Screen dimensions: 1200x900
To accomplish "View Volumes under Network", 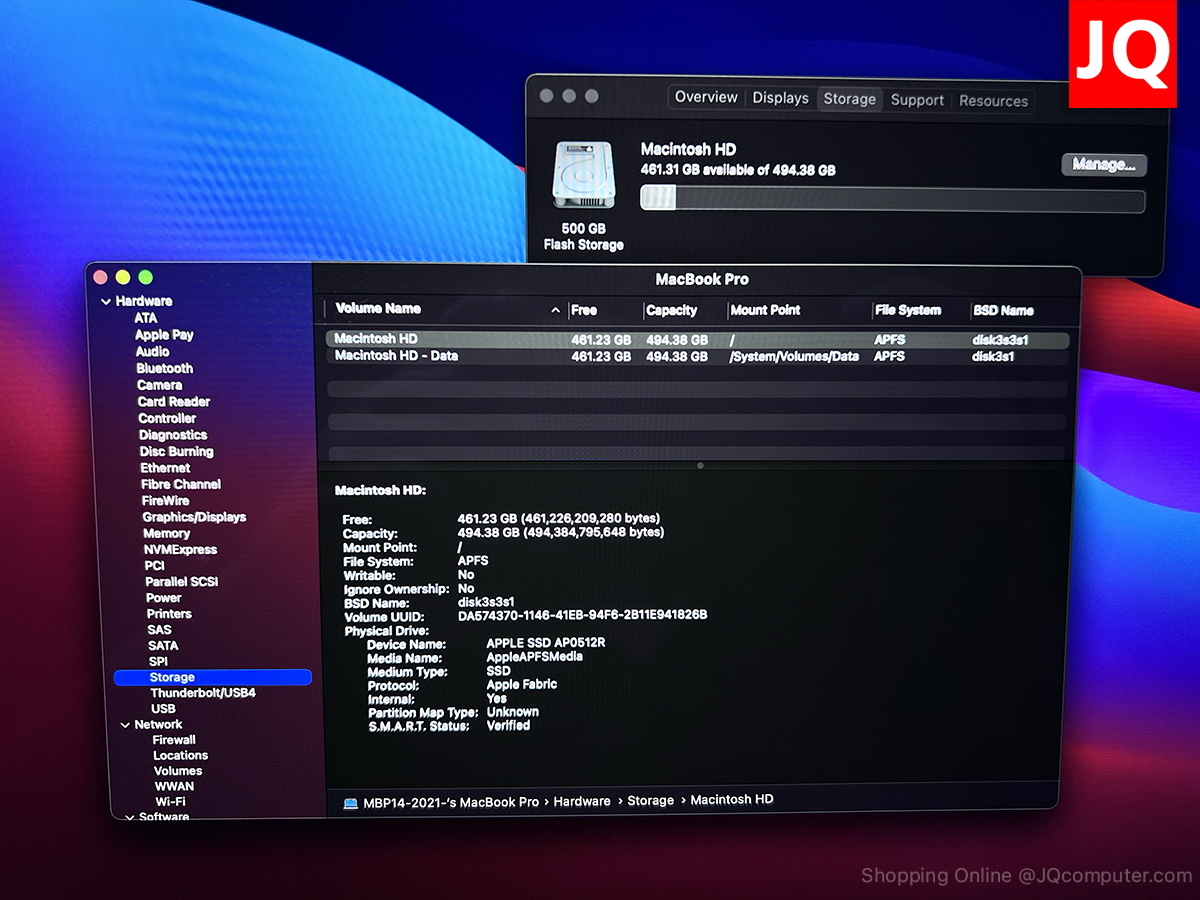I will coord(178,771).
